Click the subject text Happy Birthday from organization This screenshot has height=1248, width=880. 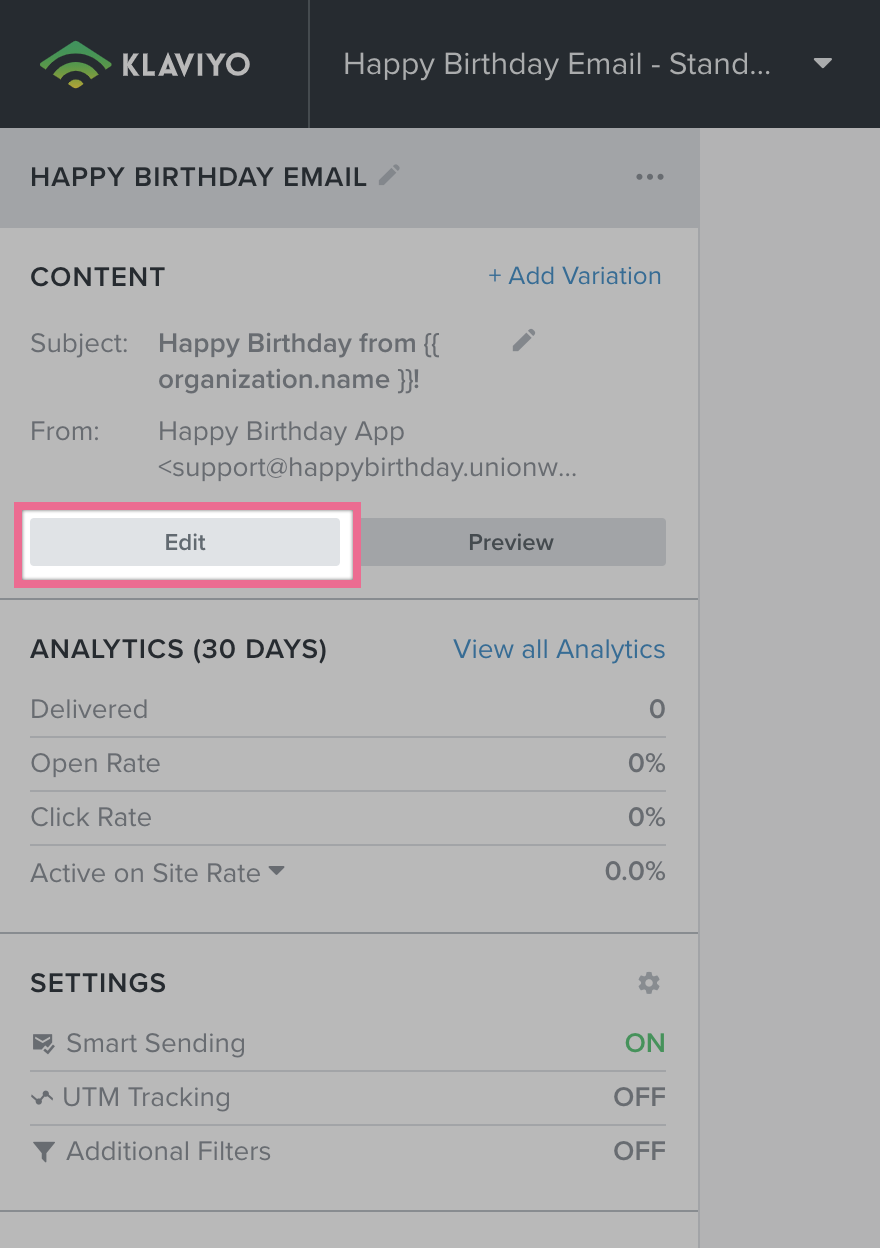299,361
